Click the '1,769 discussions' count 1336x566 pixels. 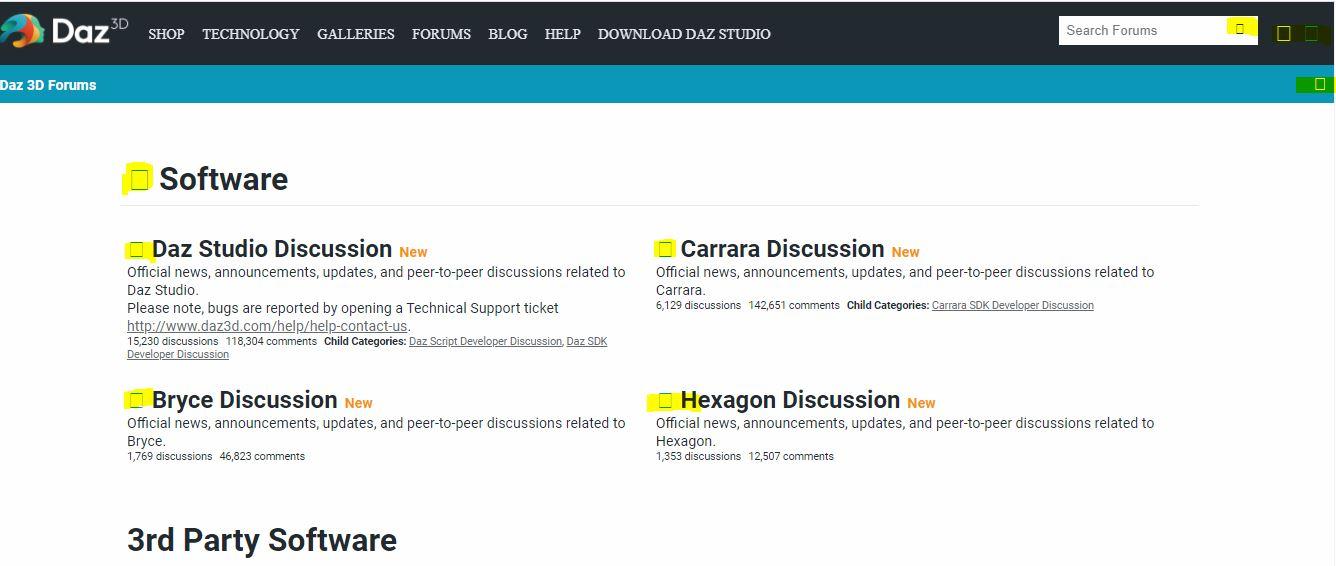point(169,457)
